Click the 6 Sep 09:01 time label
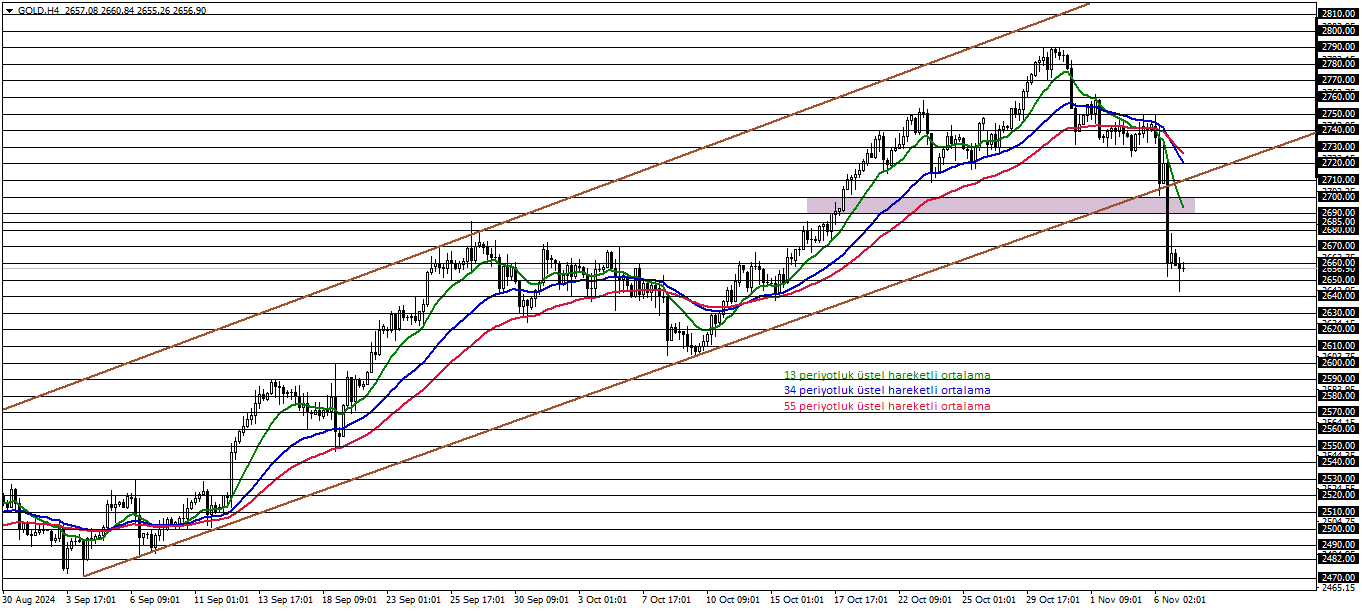Screen dimensions: 1362x611 [155, 600]
